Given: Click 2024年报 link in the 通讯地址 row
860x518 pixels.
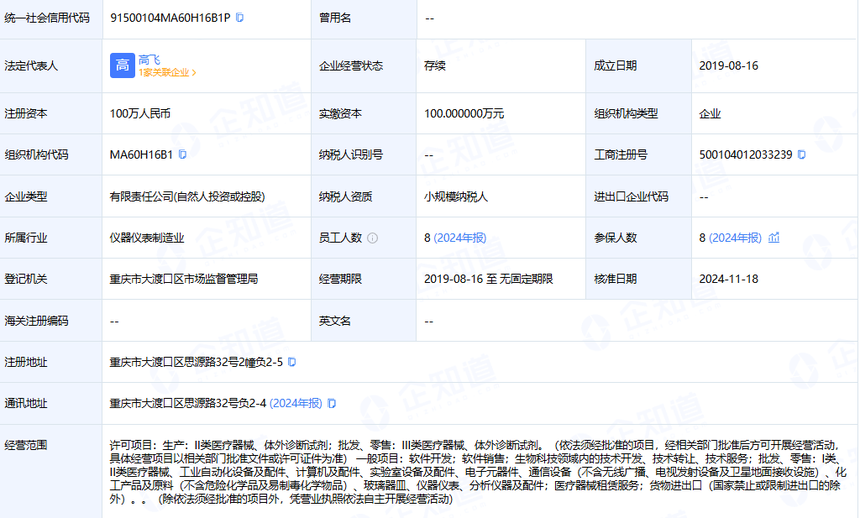Looking at the screenshot, I should point(295,403).
